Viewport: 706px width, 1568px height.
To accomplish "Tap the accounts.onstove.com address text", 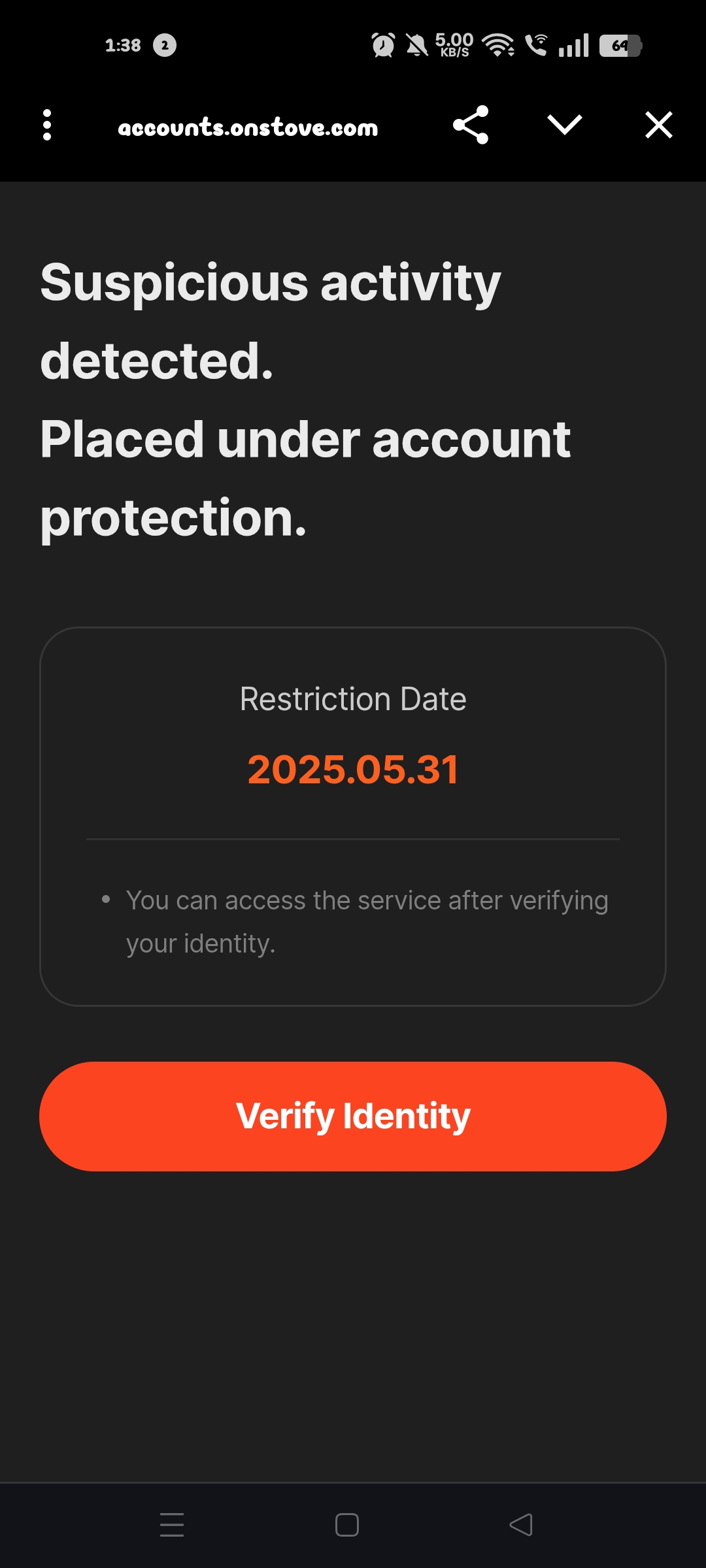I will click(x=248, y=127).
